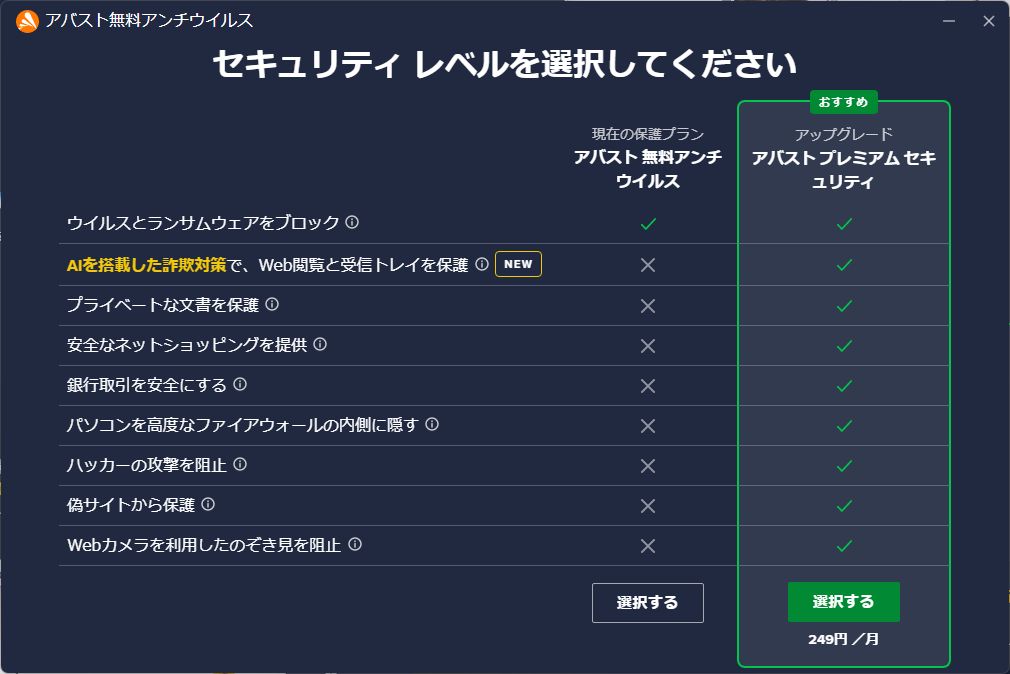Open info icon for プライベートな文書を保護
1010x674 pixels.
271,304
